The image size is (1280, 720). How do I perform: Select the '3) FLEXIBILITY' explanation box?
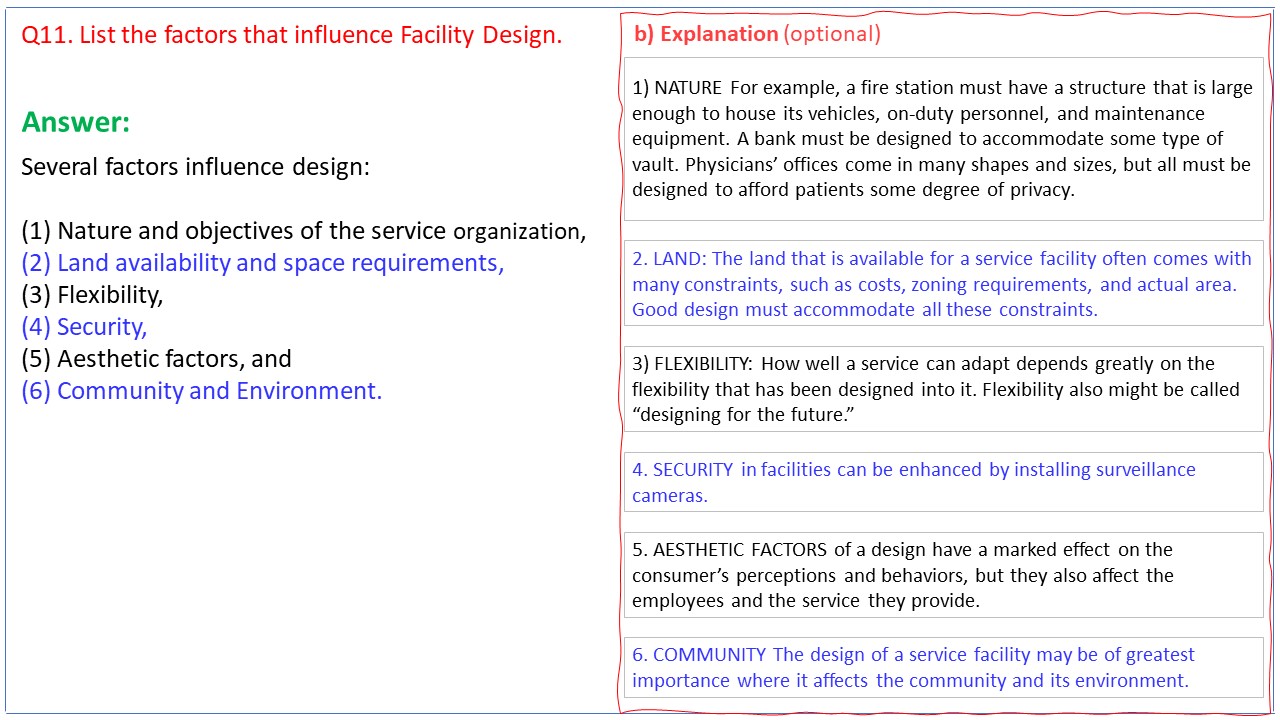[x=943, y=389]
